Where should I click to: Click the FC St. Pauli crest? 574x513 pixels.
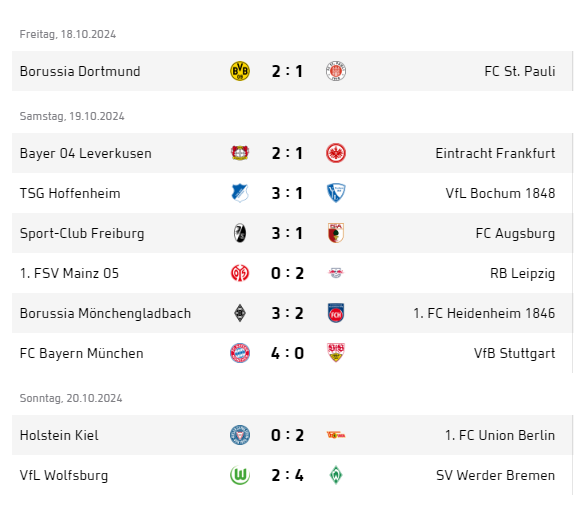coord(336,71)
